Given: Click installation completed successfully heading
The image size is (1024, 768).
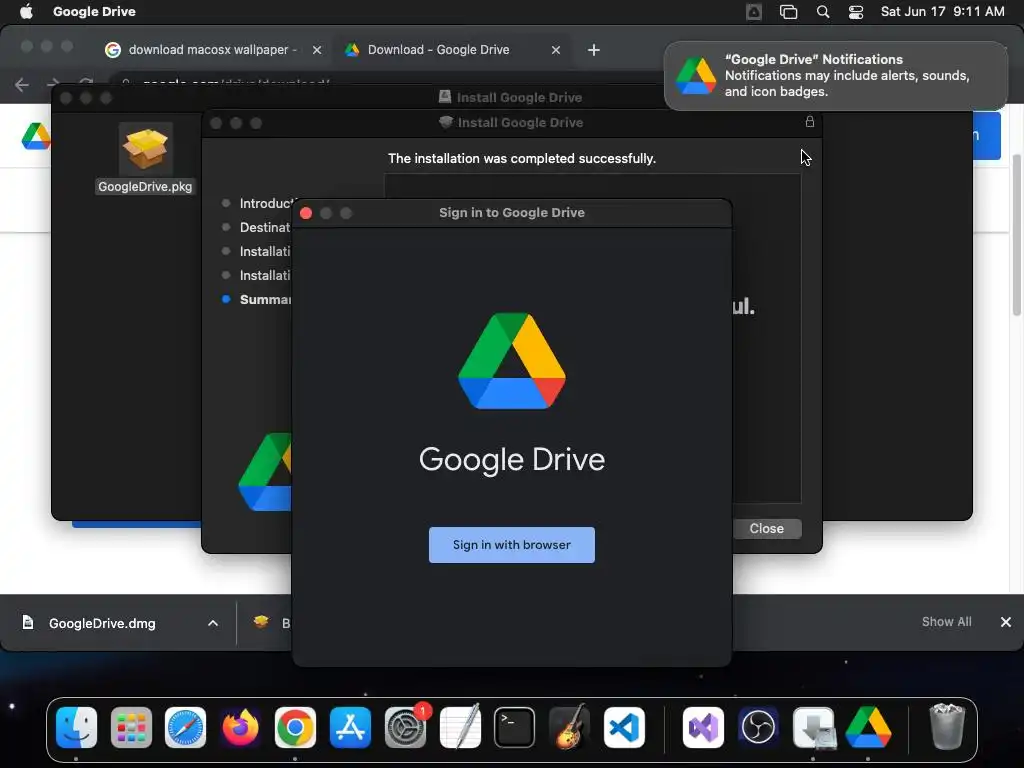Looking at the screenshot, I should pos(522,159).
